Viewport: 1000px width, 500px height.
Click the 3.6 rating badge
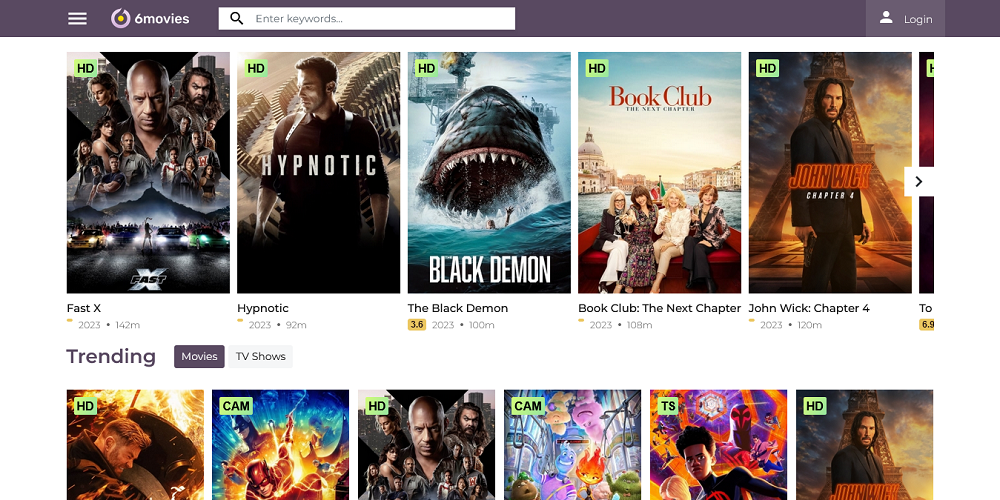416,325
